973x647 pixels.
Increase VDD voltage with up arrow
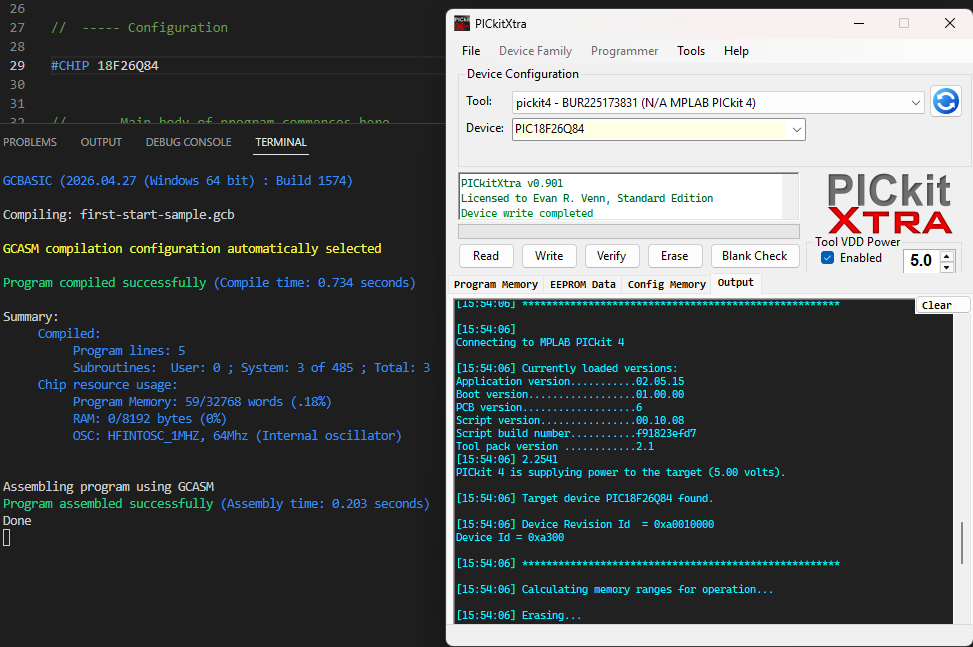click(947, 255)
